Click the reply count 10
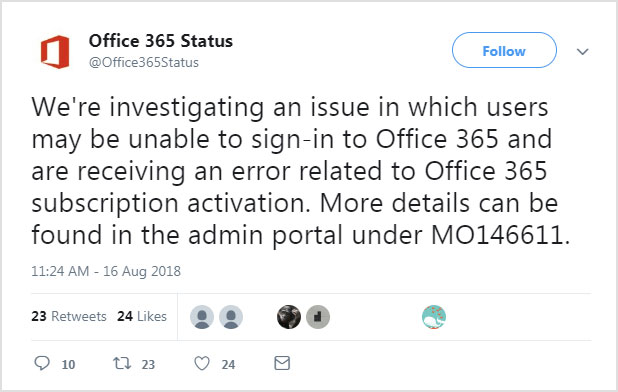 [x=68, y=364]
